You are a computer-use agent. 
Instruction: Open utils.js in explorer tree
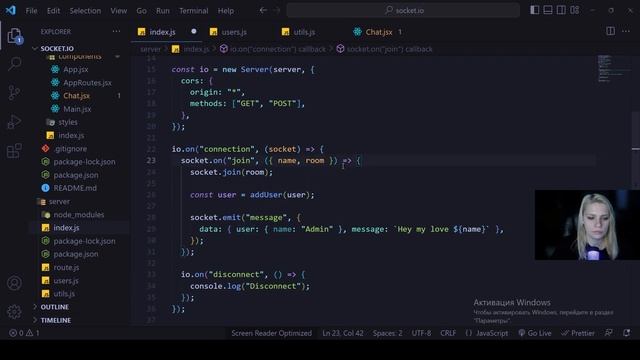pyautogui.click(x=64, y=294)
